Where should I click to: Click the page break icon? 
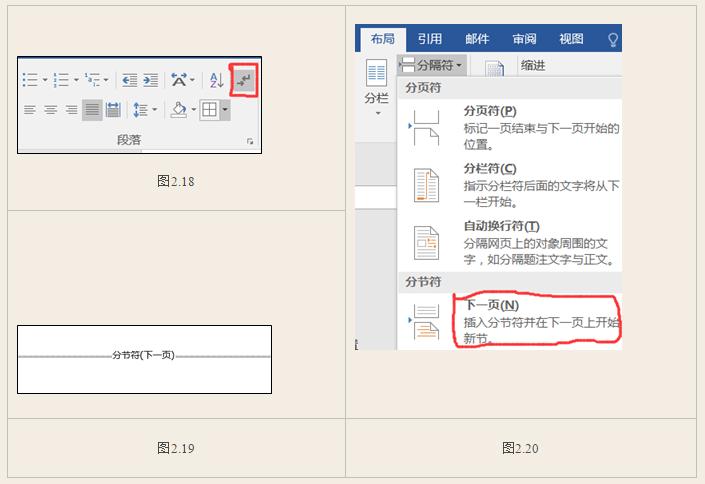tap(426, 128)
